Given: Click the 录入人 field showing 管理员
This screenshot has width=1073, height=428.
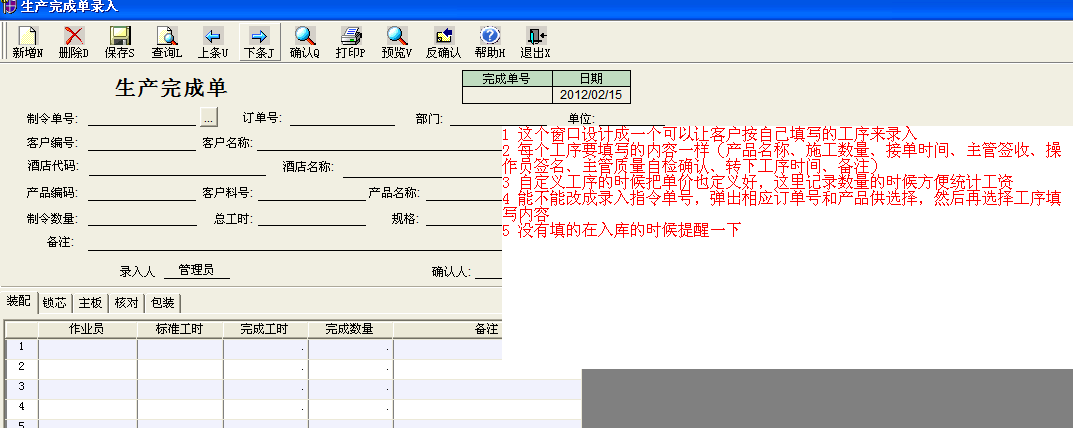Looking at the screenshot, I should click(196, 270).
